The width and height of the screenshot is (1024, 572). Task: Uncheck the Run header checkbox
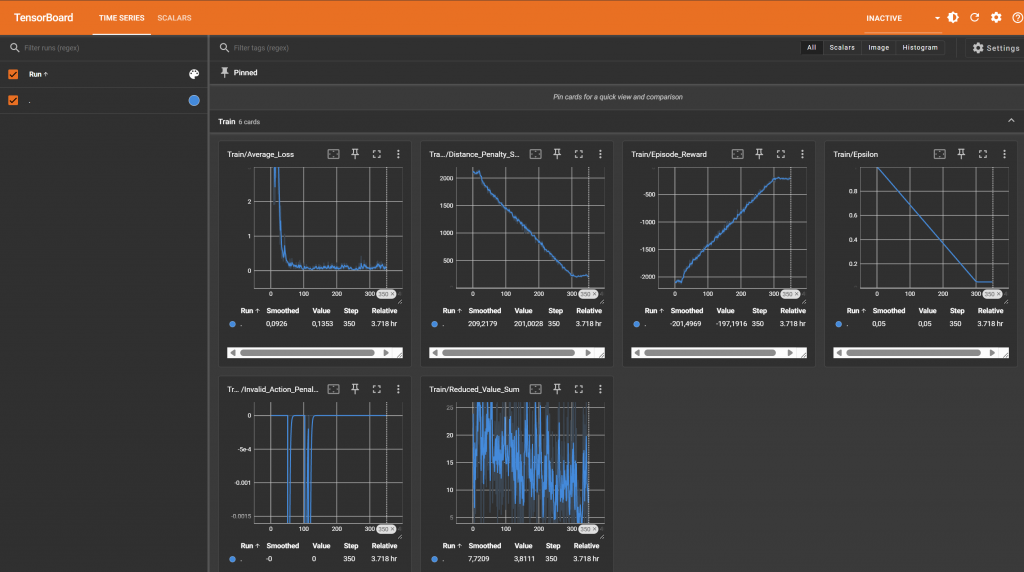click(x=13, y=74)
